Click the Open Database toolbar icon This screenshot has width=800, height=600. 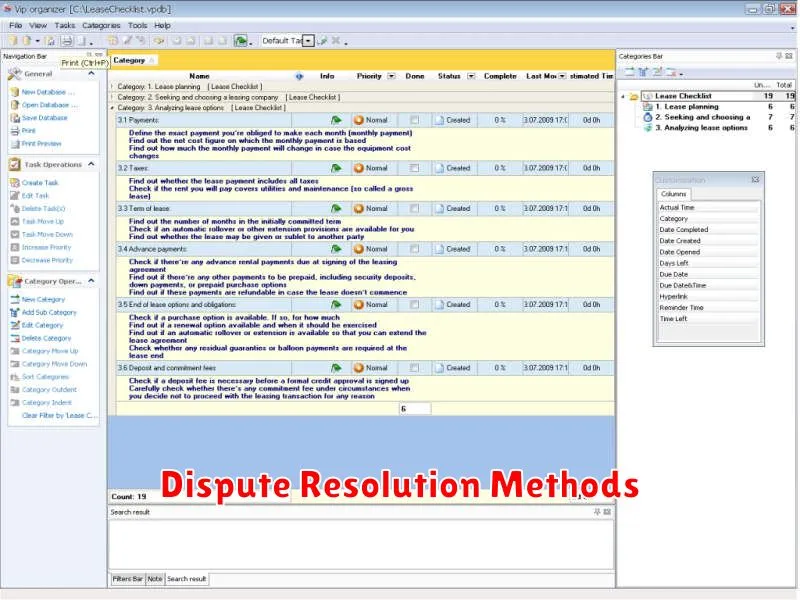click(x=27, y=41)
